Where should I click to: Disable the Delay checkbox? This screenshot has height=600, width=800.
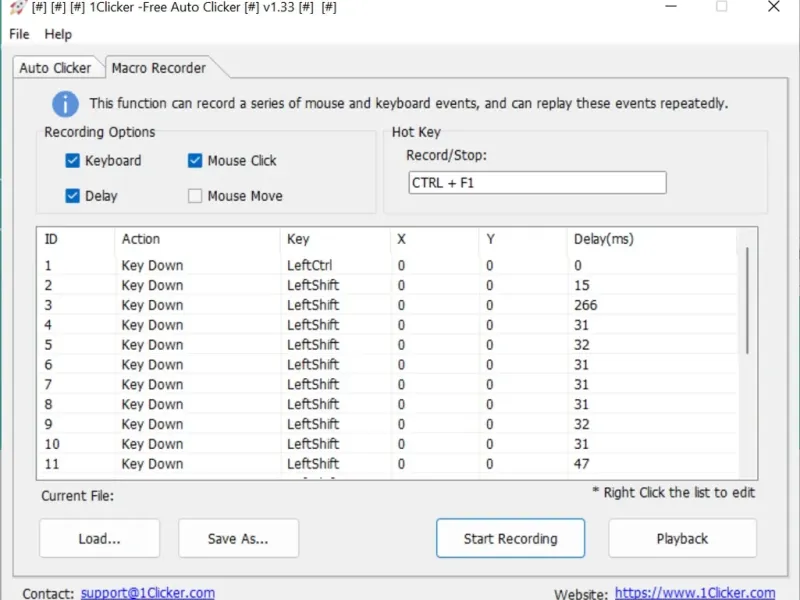click(x=72, y=196)
